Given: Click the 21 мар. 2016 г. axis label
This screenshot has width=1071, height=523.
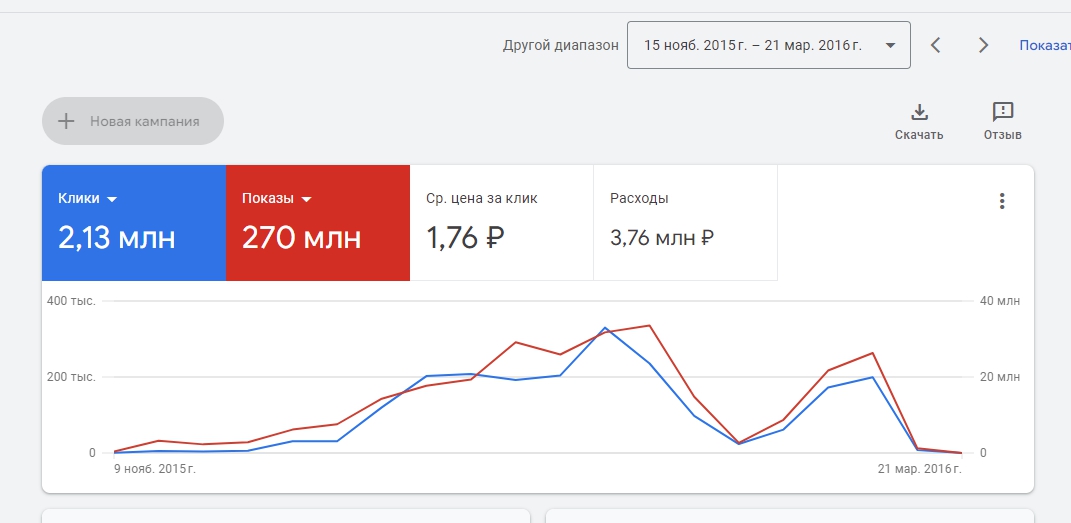Looking at the screenshot, I should pos(919,469).
